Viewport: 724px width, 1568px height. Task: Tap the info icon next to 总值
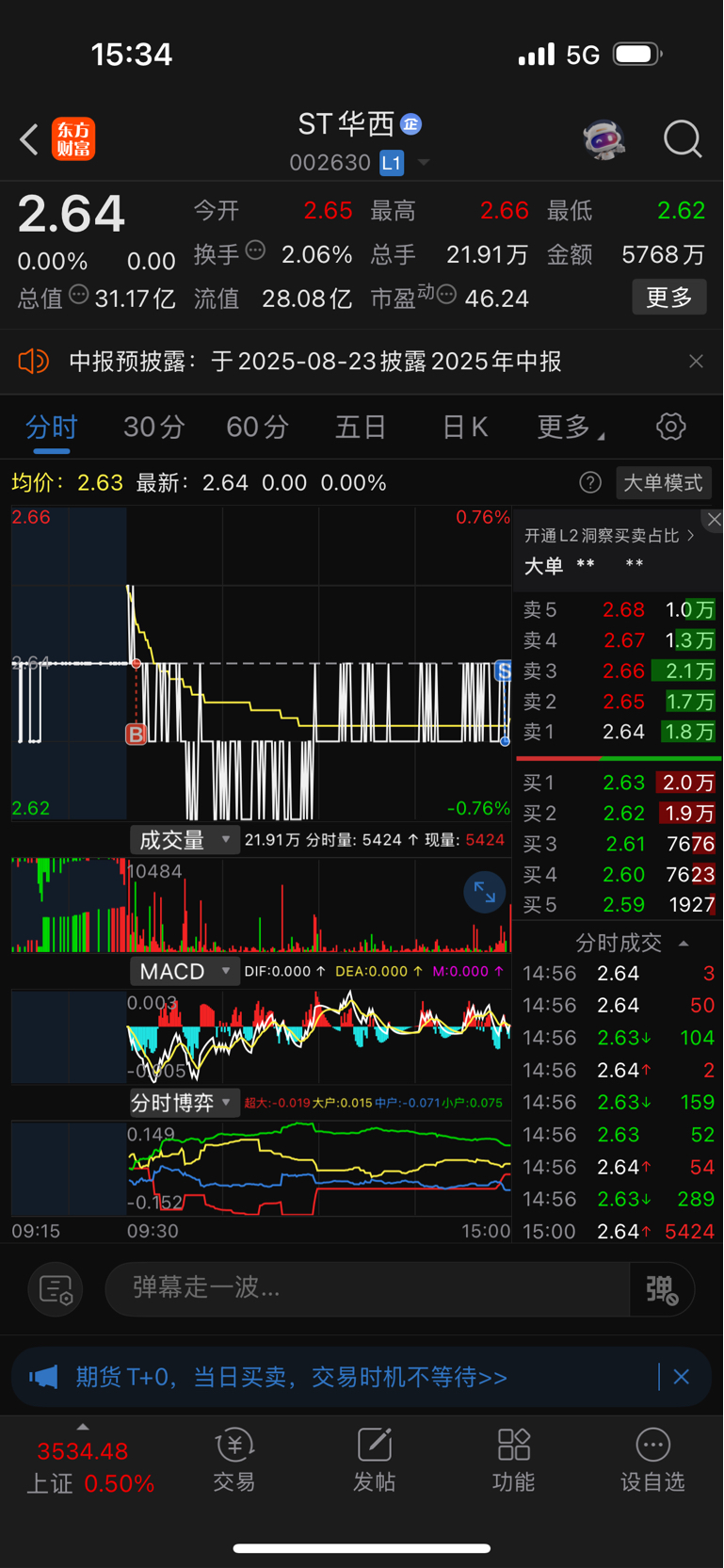pyautogui.click(x=79, y=295)
